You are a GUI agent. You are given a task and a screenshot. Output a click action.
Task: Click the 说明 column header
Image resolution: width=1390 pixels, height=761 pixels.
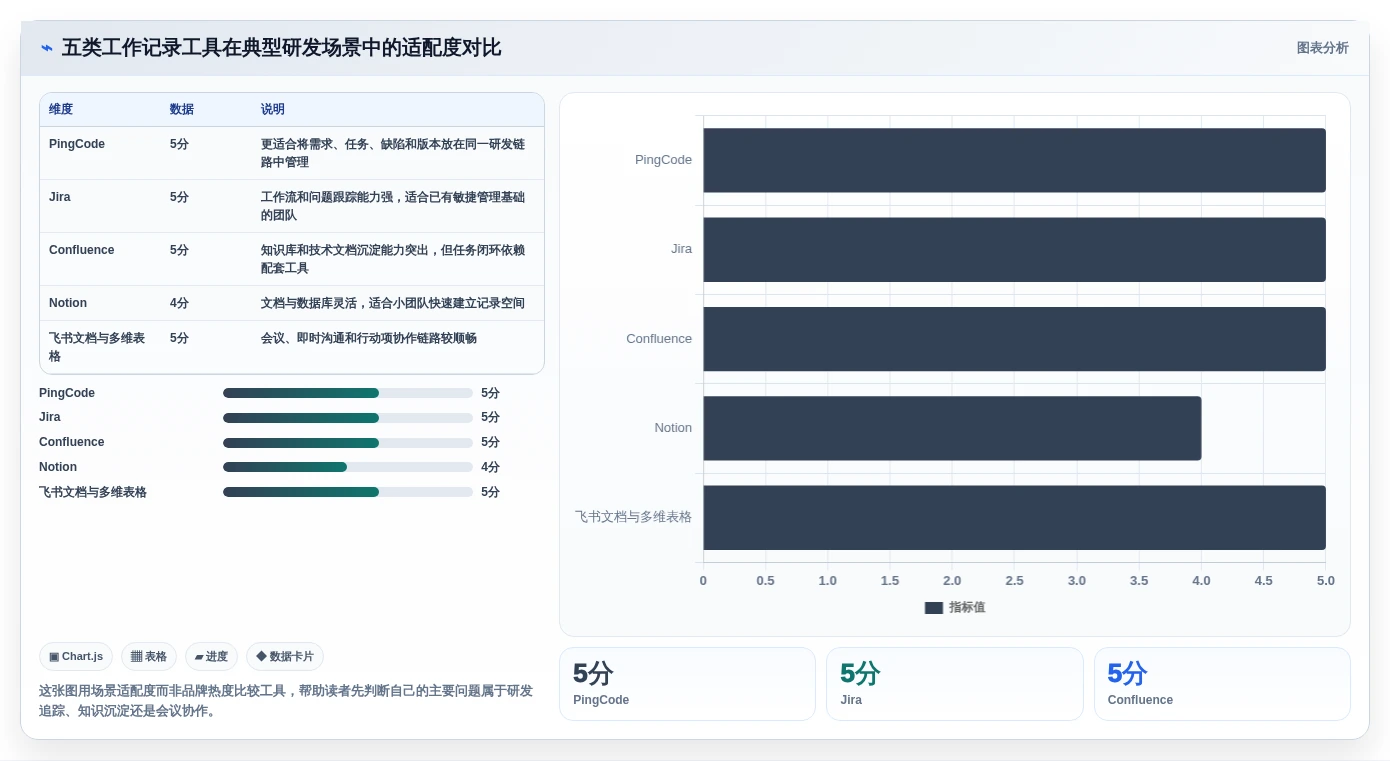tap(273, 109)
